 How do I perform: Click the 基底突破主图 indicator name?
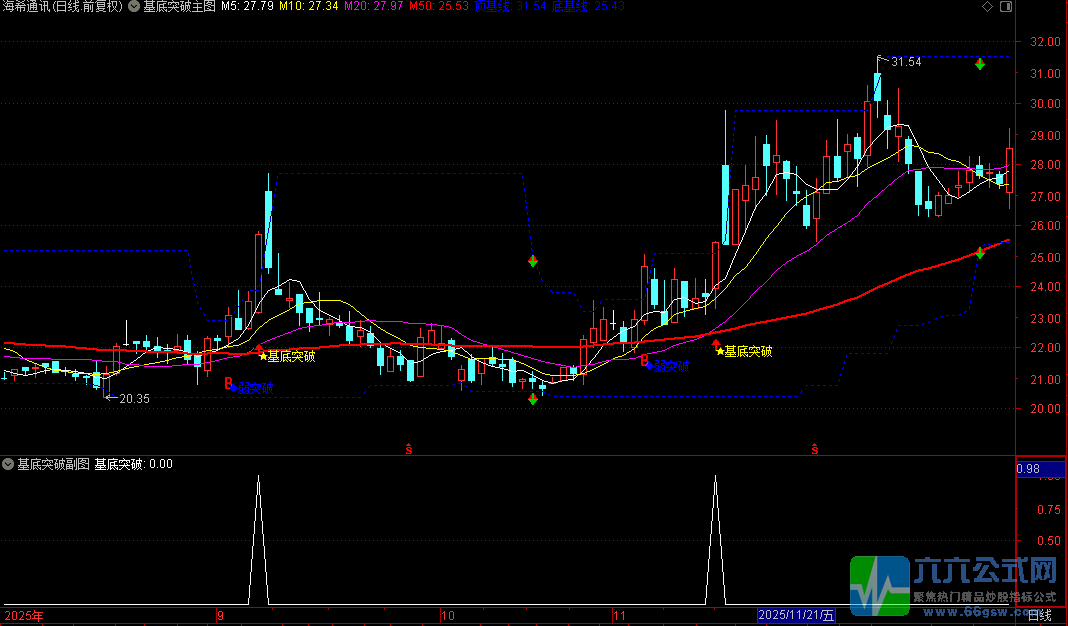(179, 6)
